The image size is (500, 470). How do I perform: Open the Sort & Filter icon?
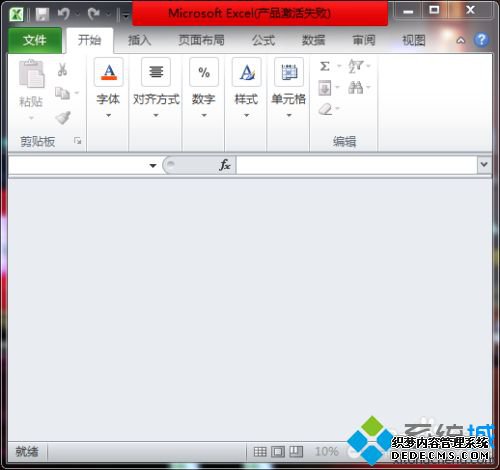click(355, 66)
